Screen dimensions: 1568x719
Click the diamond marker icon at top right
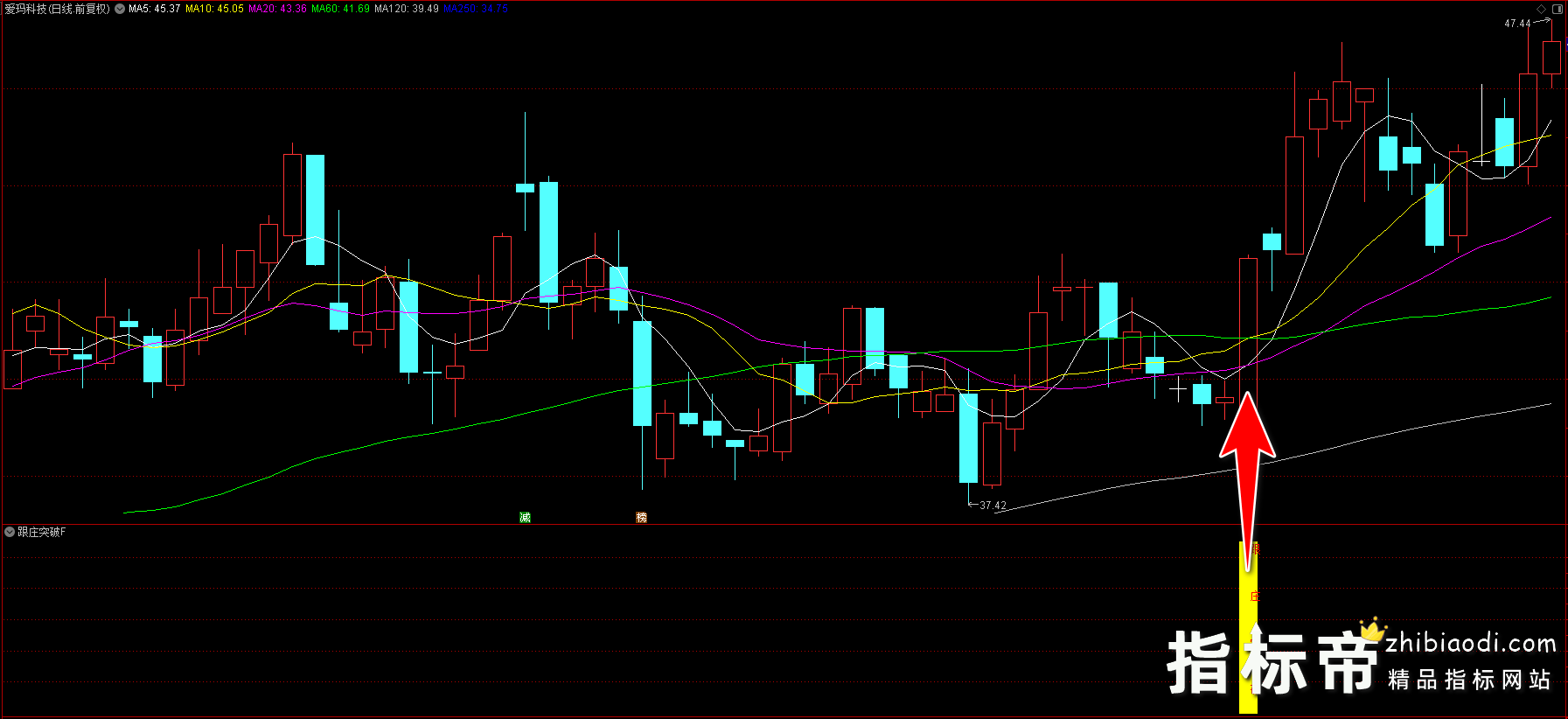(x=1541, y=9)
